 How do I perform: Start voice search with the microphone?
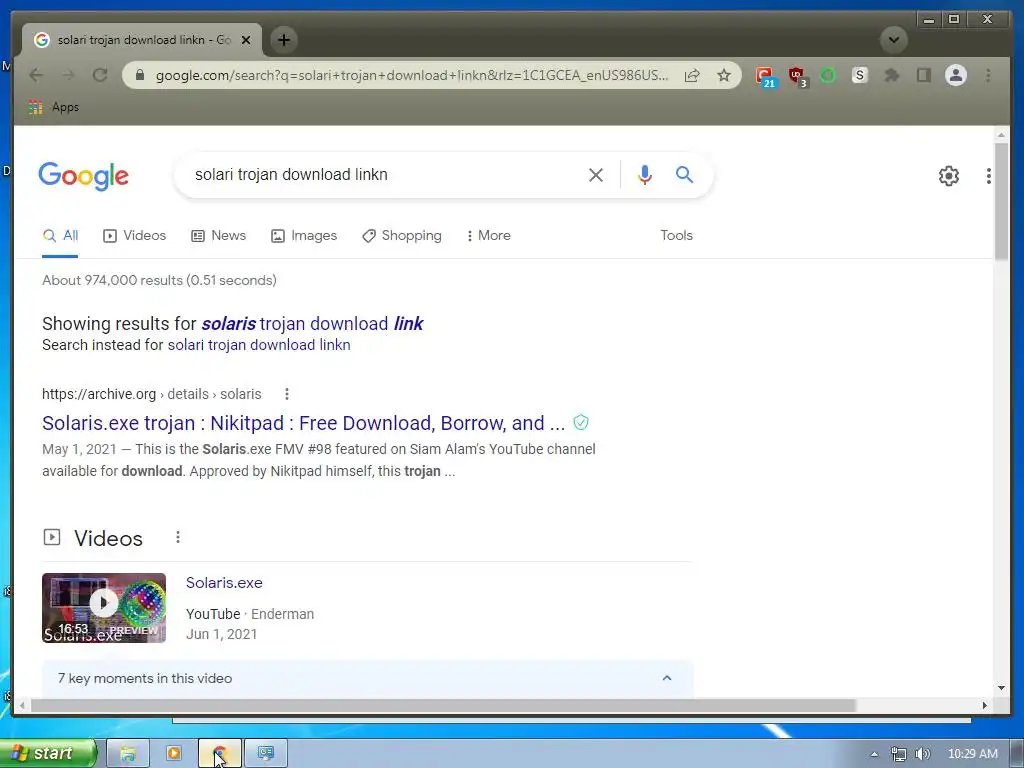click(645, 175)
